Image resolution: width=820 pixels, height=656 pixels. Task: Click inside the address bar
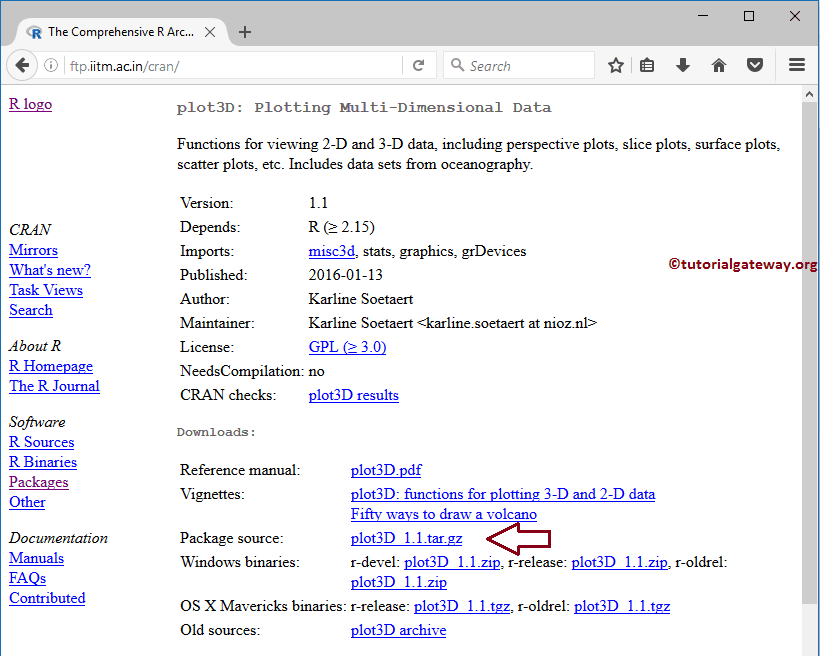coord(200,65)
